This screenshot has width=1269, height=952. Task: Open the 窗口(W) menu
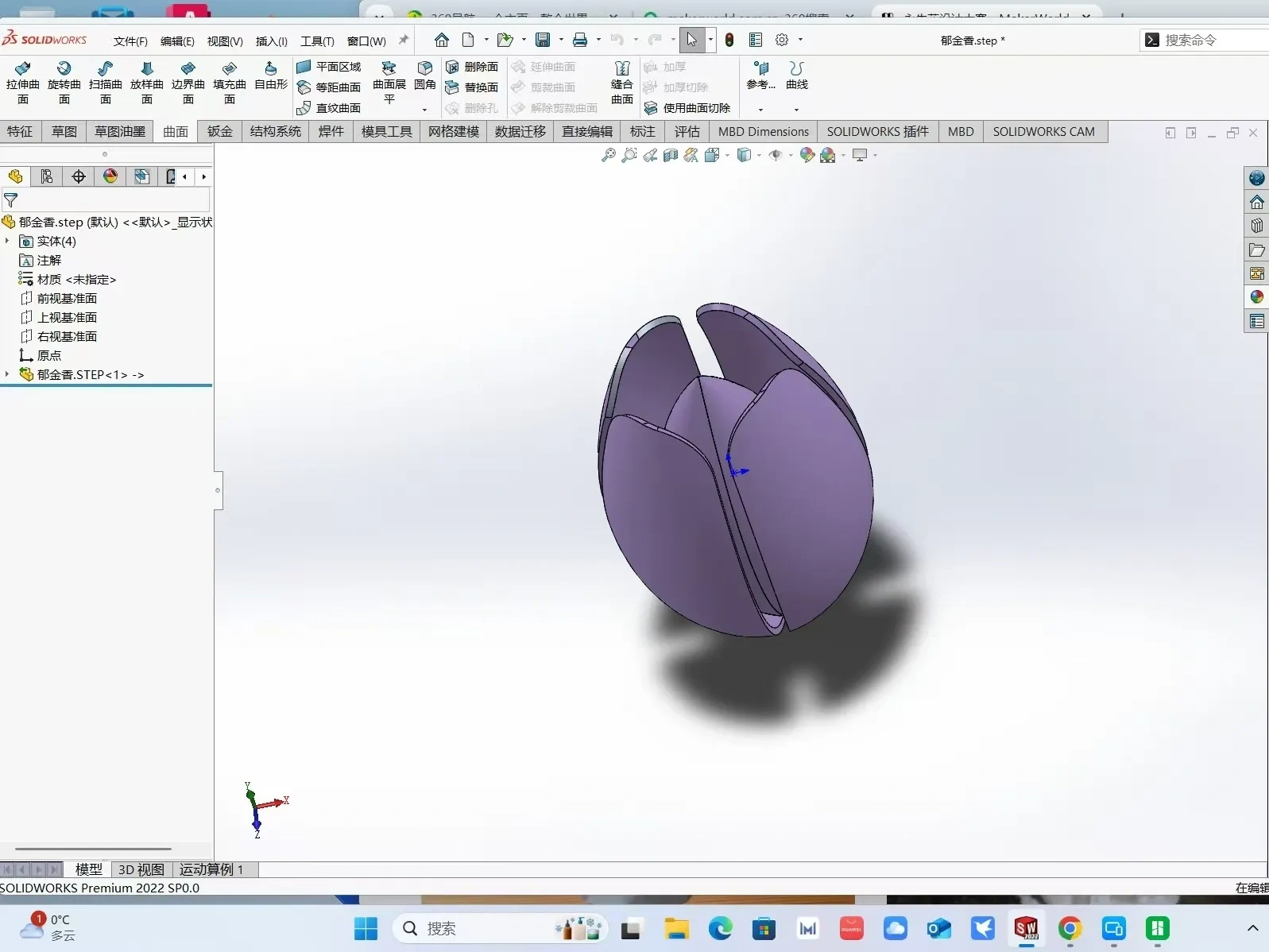click(x=366, y=41)
